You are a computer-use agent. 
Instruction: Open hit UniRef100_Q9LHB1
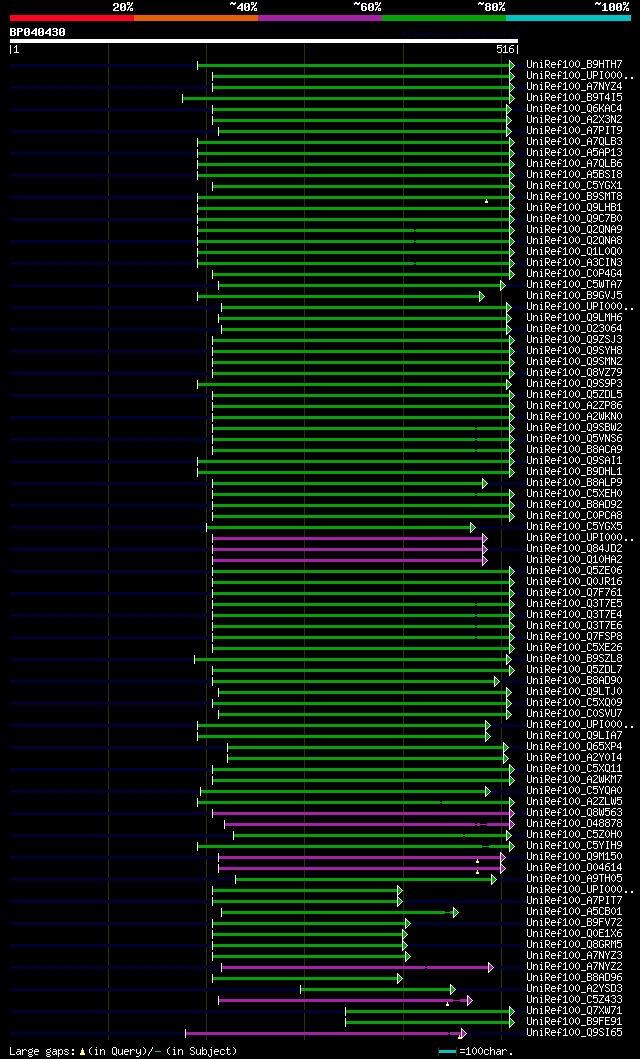(x=575, y=207)
